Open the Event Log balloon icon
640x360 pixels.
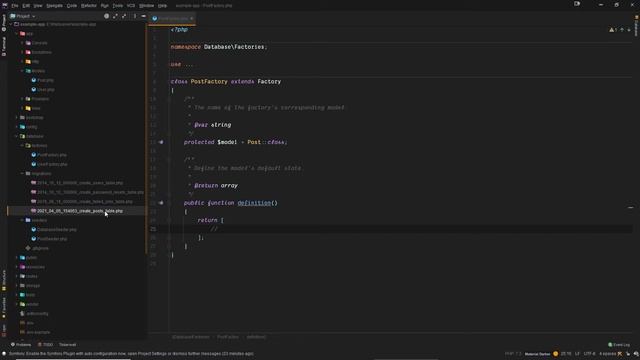coord(610,344)
